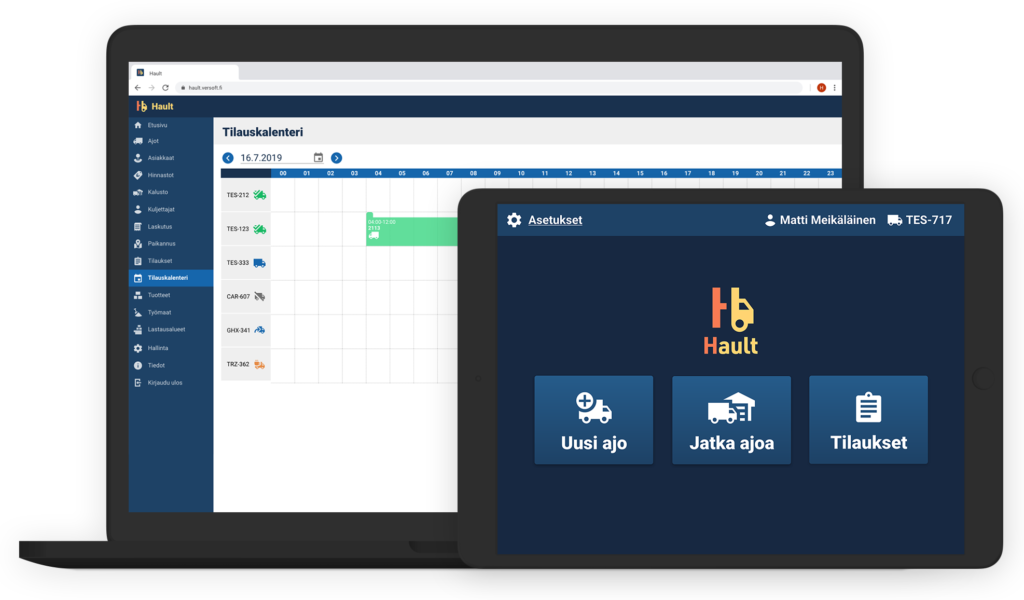Tap Jatka ajoa on the tablet
This screenshot has width=1024, height=600.
731,420
